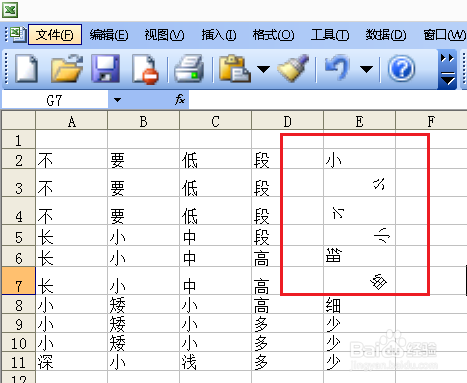
Task: Print the sheet using the printer icon
Action: click(189, 69)
